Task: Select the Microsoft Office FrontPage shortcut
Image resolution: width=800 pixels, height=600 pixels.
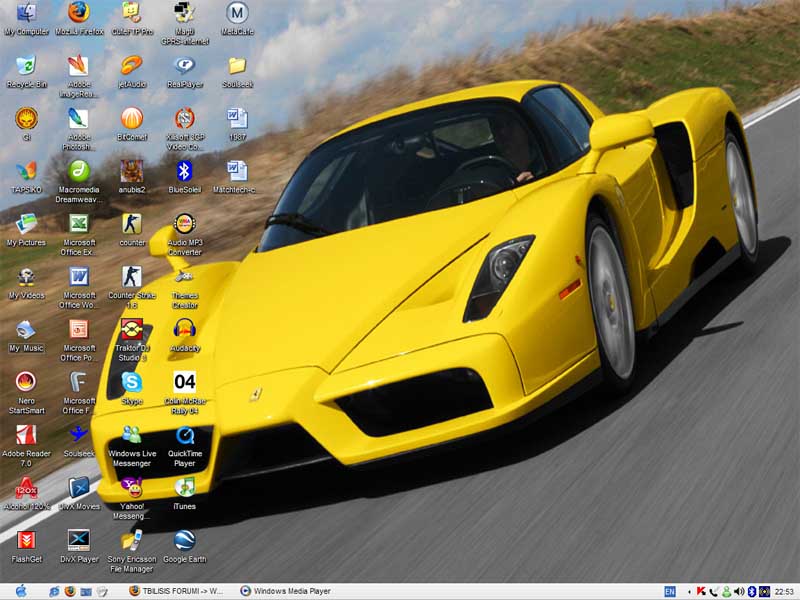Action: pos(79,393)
